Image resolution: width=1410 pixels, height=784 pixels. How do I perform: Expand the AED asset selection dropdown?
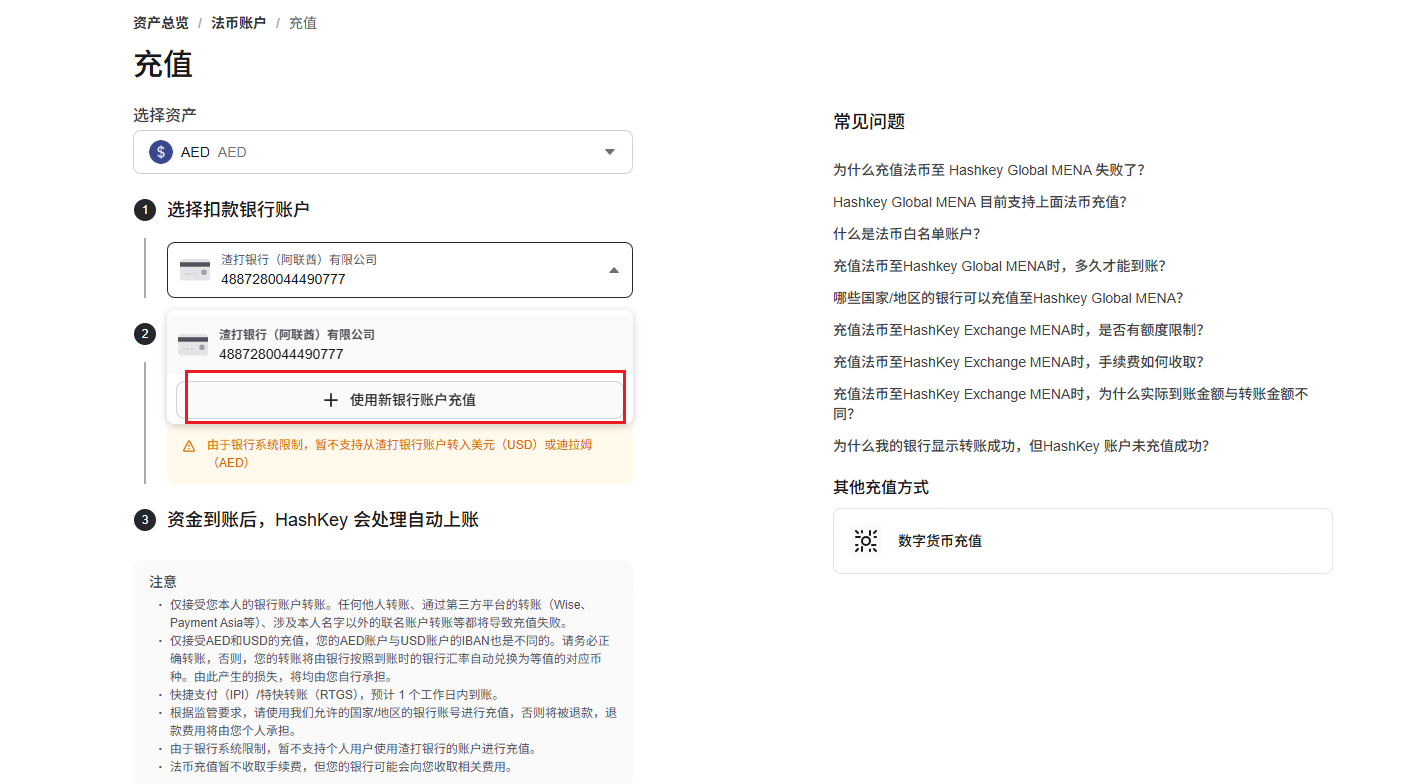[610, 152]
